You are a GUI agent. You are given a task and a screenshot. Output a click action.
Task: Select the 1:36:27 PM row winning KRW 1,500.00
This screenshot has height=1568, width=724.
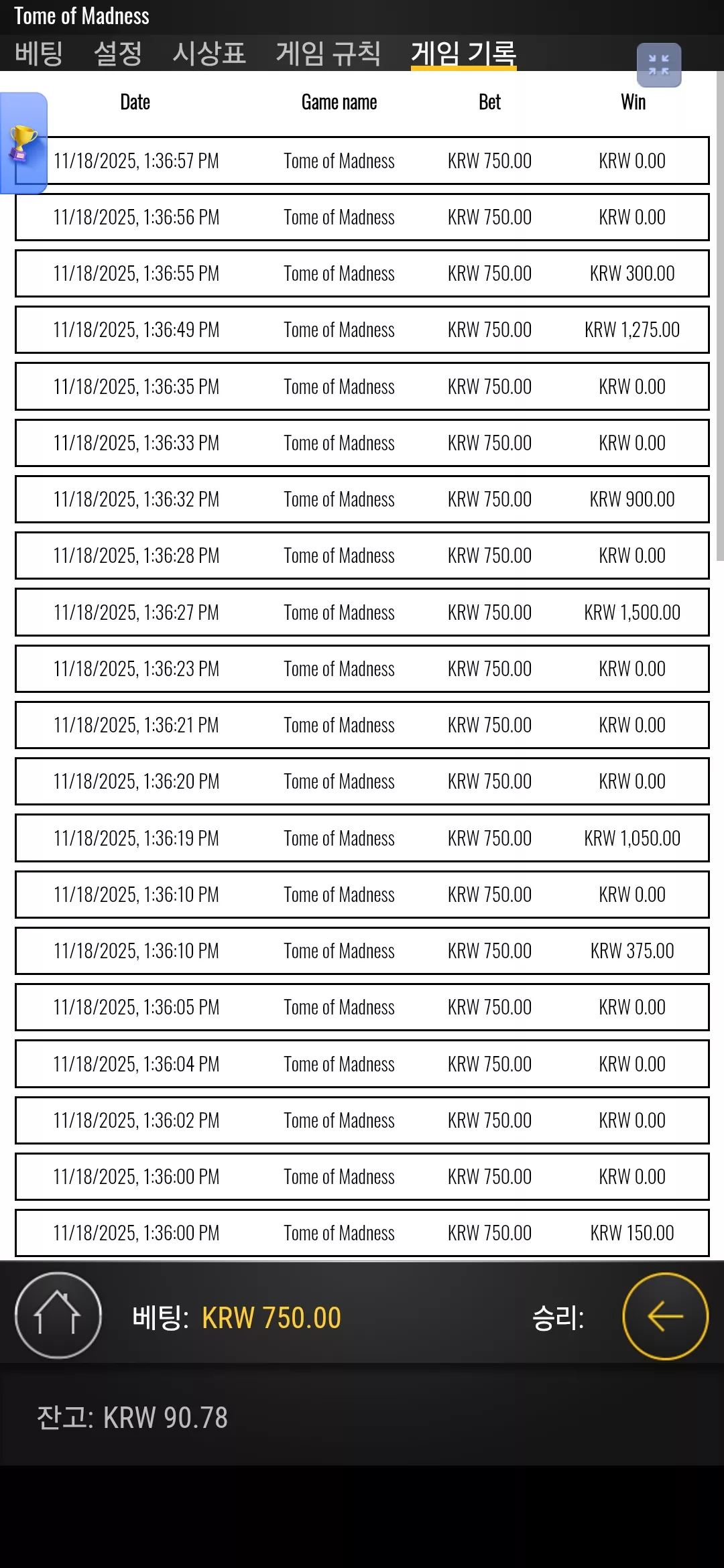click(x=362, y=612)
